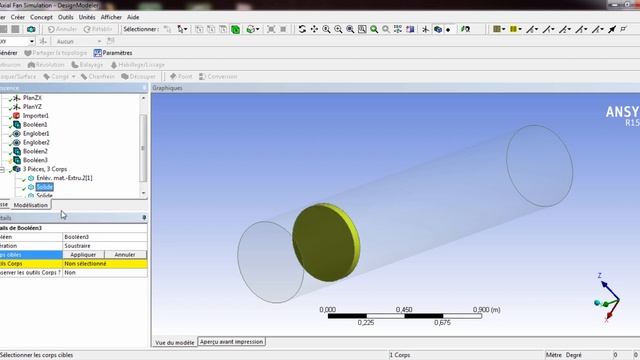This screenshot has height=360, width=640.
Task: Click the Découper tool
Action: [139, 76]
